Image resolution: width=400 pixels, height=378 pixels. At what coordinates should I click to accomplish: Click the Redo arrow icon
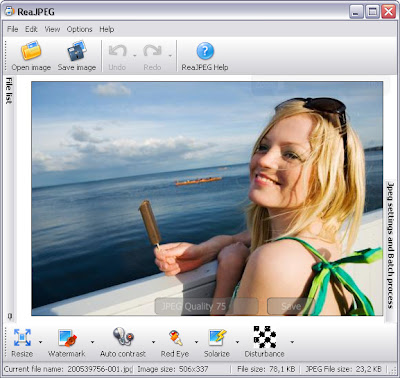(x=152, y=51)
